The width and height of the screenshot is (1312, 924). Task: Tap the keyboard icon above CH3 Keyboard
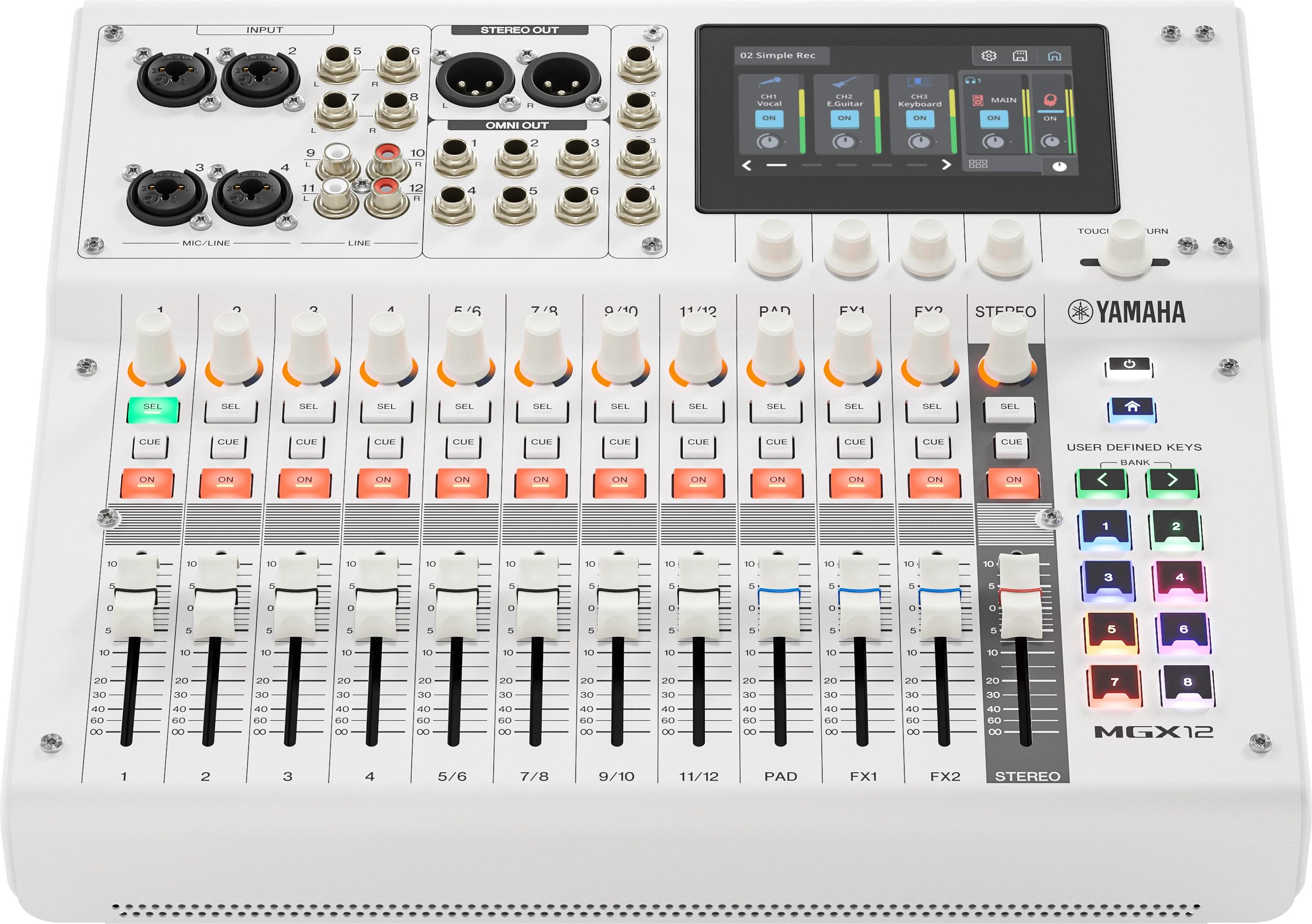[920, 82]
